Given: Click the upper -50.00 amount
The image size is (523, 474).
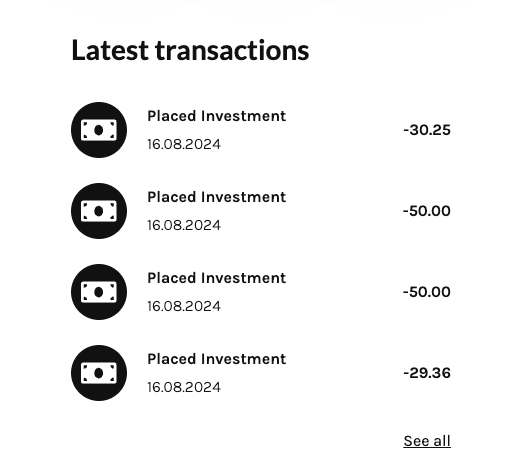Looking at the screenshot, I should pos(427,211).
